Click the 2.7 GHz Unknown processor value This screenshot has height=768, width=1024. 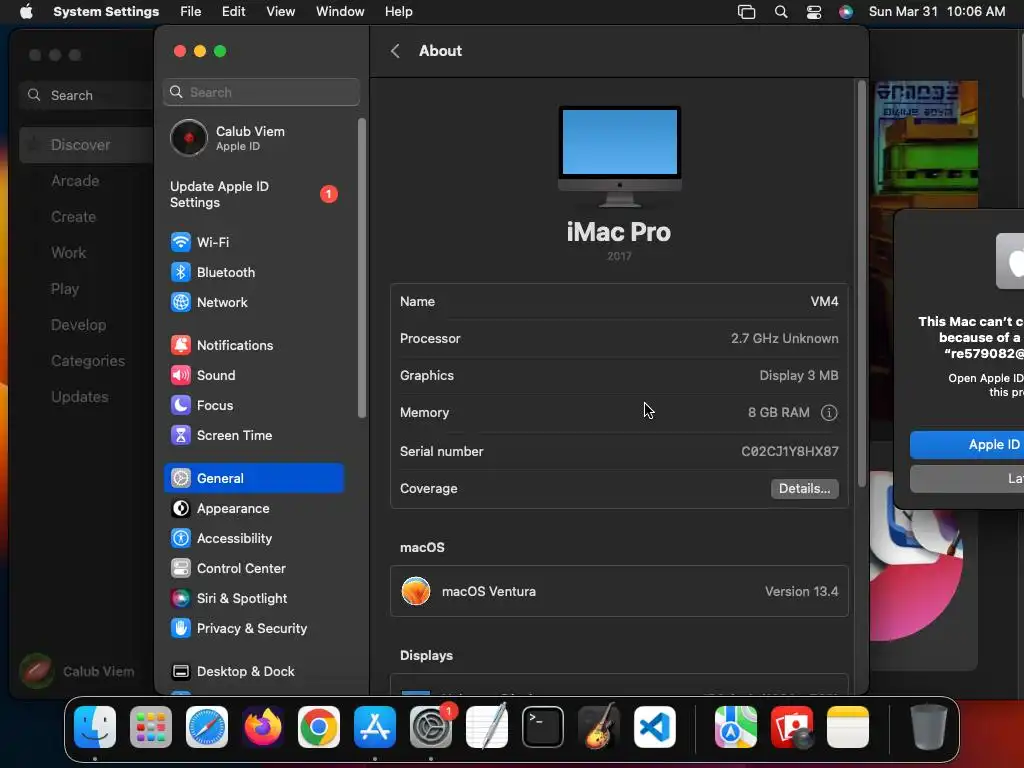[784, 338]
